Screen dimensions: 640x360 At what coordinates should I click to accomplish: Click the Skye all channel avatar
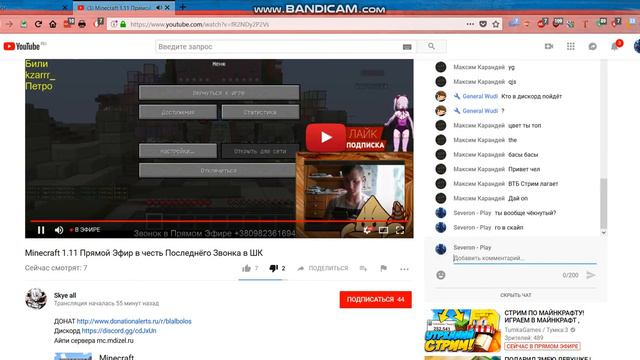[x=36, y=298]
